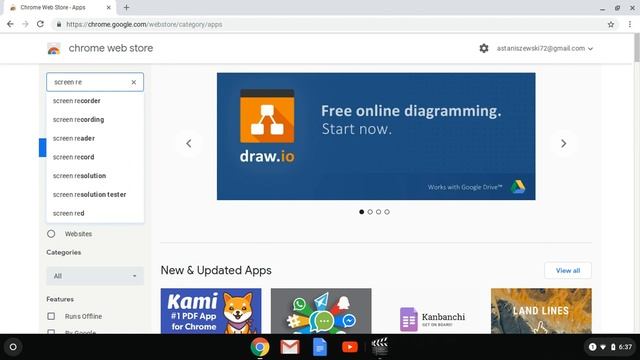Clear the search box with the X icon
This screenshot has width=640, height=360.
pyautogui.click(x=133, y=82)
